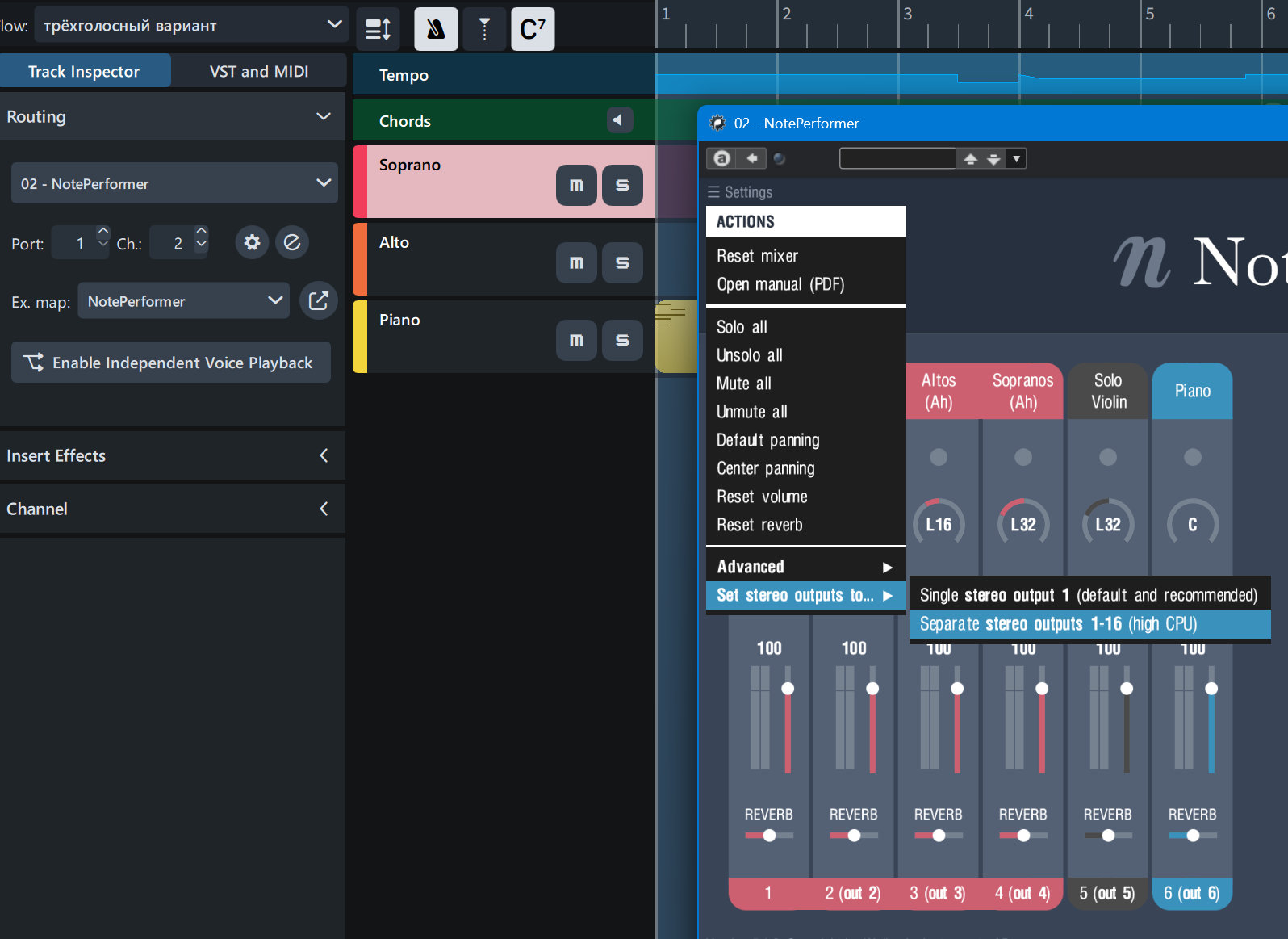Image resolution: width=1288 pixels, height=939 pixels.
Task: Toggle the metronome click icon
Action: click(436, 29)
